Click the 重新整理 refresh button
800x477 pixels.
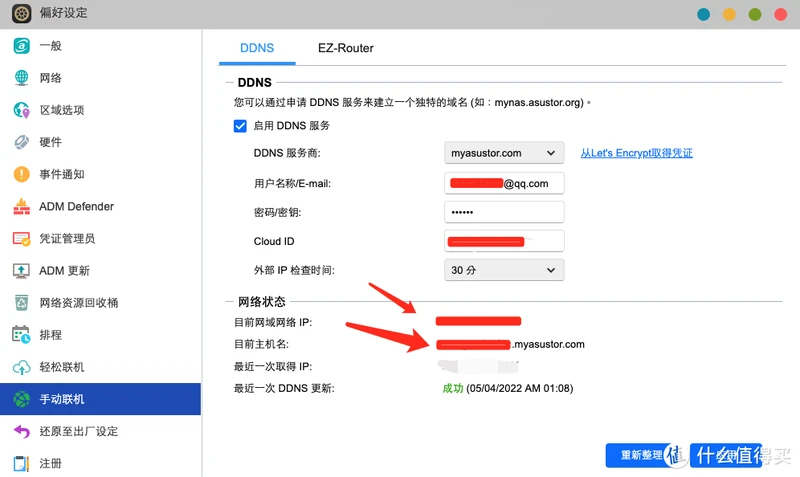[641, 455]
